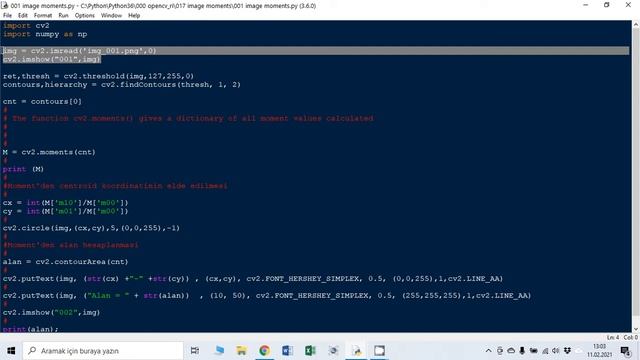640x360 pixels.
Task: Open the white window app at taskbar end
Action: (379, 351)
